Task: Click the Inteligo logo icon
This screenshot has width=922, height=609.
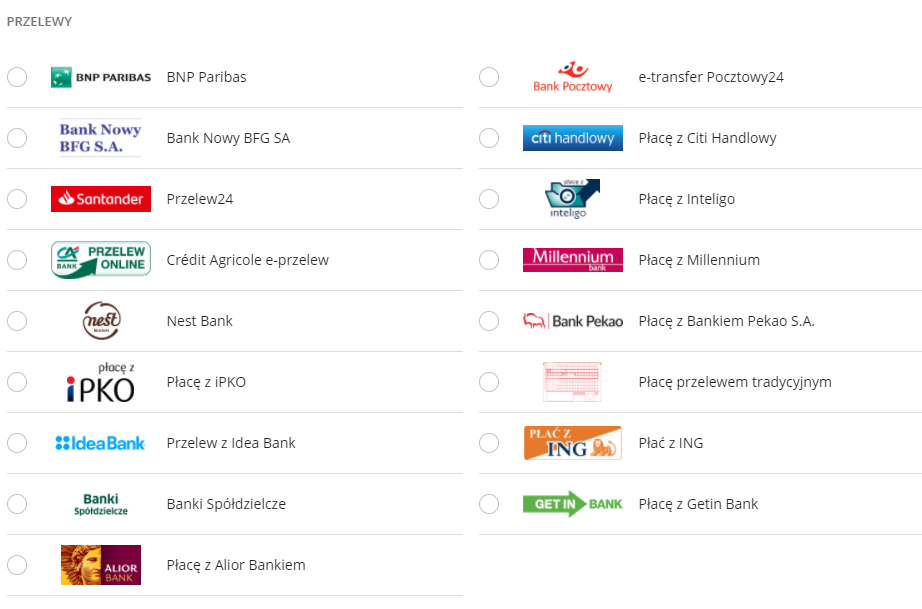Action: click(x=573, y=199)
